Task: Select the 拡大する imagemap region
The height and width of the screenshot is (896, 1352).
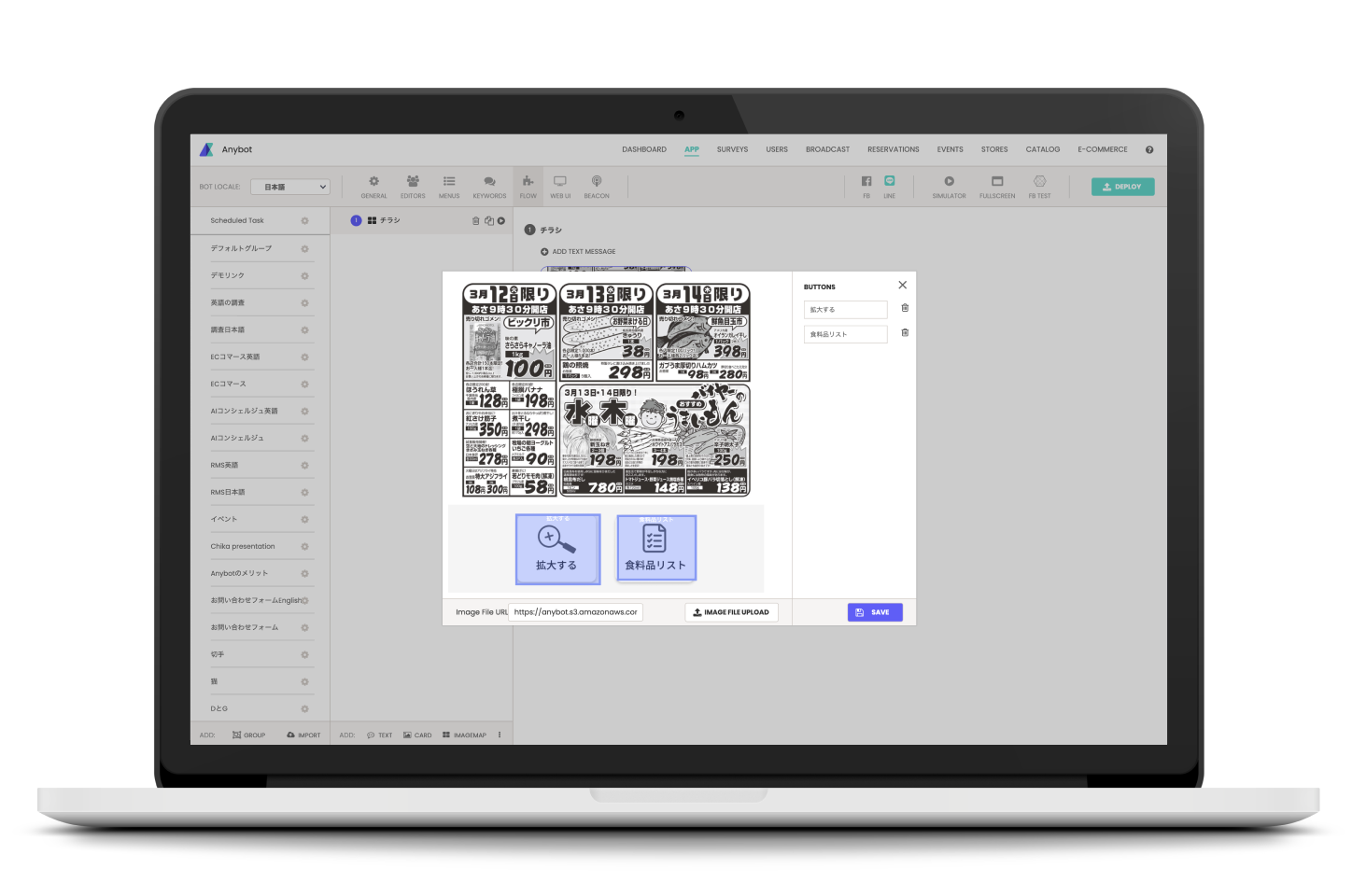Action: pyautogui.click(x=557, y=550)
